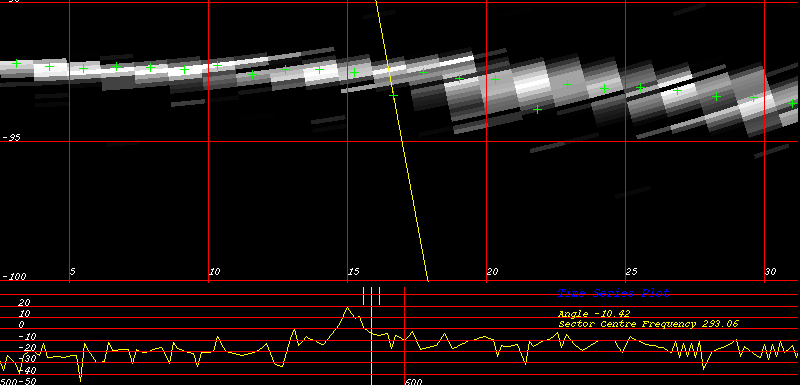Click the blue Time Series Plot title
The height and width of the screenshot is (385, 800).
(x=613, y=293)
